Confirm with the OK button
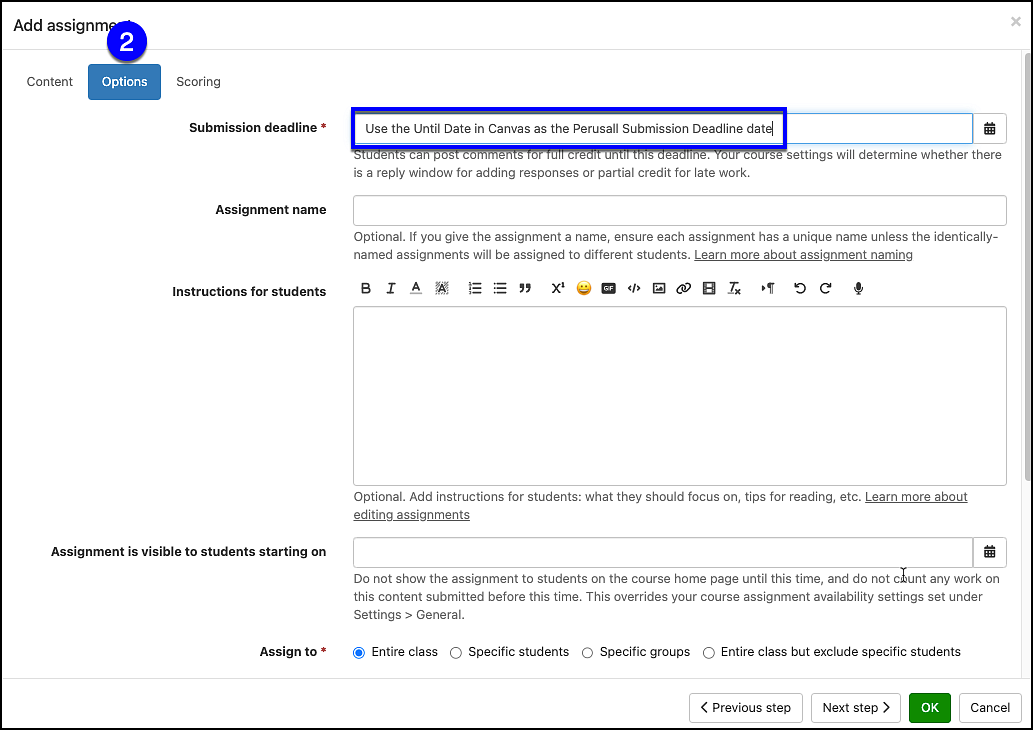The height and width of the screenshot is (730, 1033). [x=930, y=708]
